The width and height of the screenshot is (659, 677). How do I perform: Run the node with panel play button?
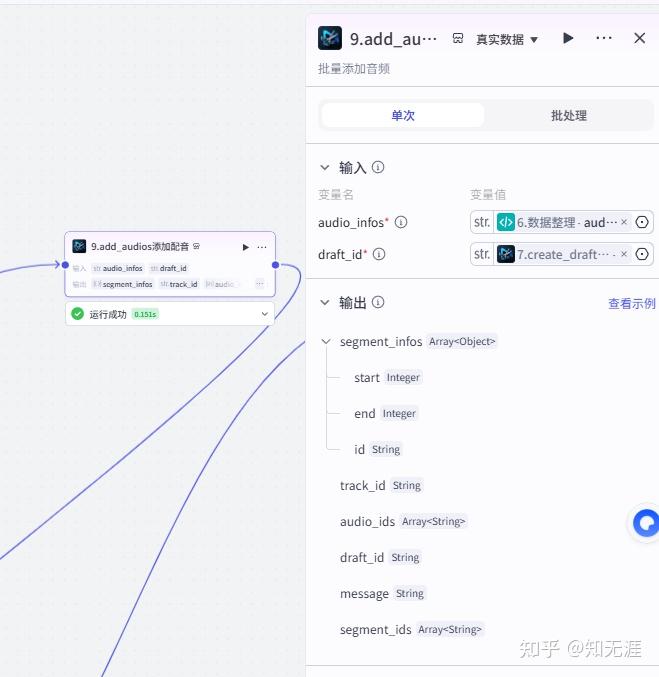pyautogui.click(x=568, y=38)
